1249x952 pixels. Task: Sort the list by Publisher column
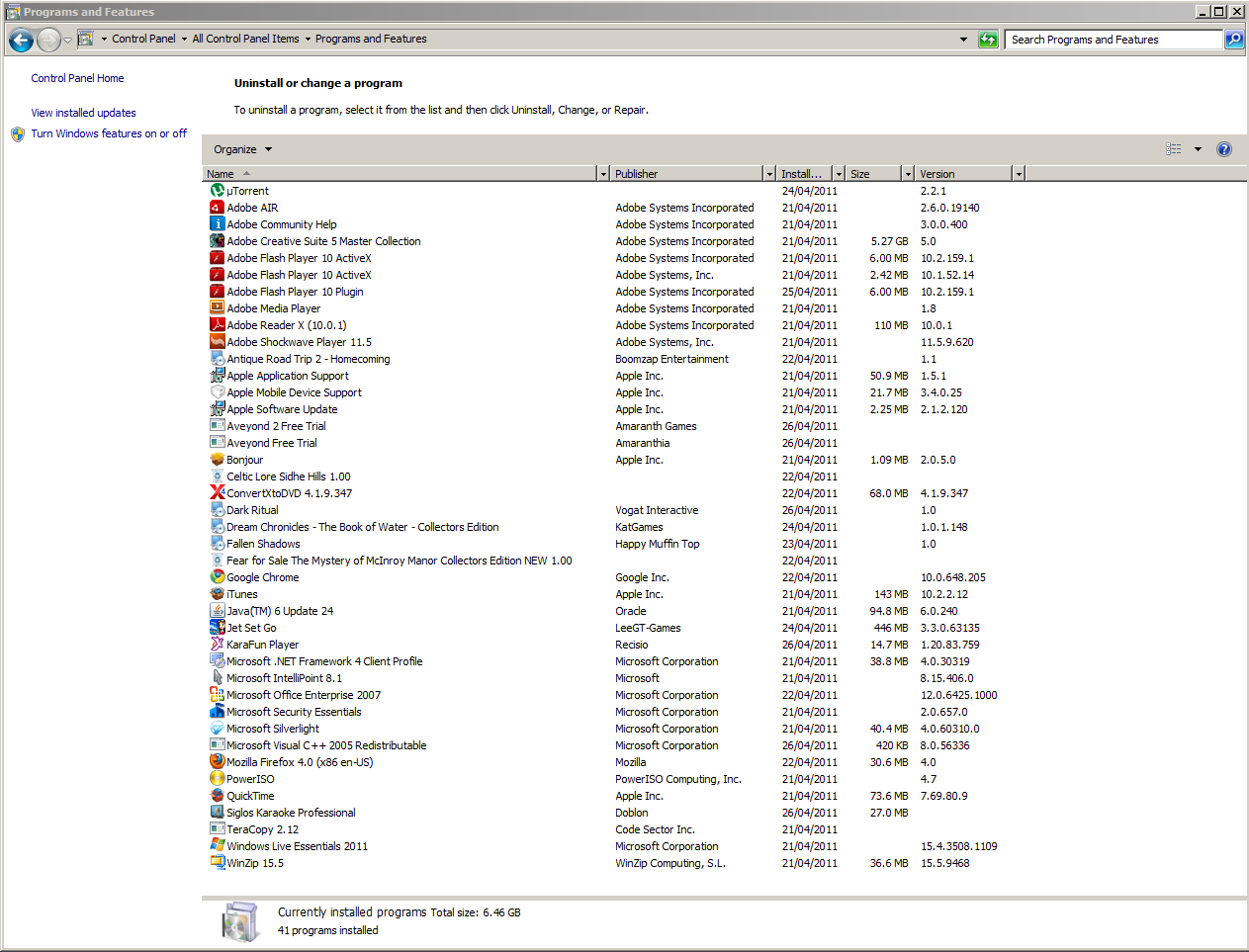tap(686, 174)
